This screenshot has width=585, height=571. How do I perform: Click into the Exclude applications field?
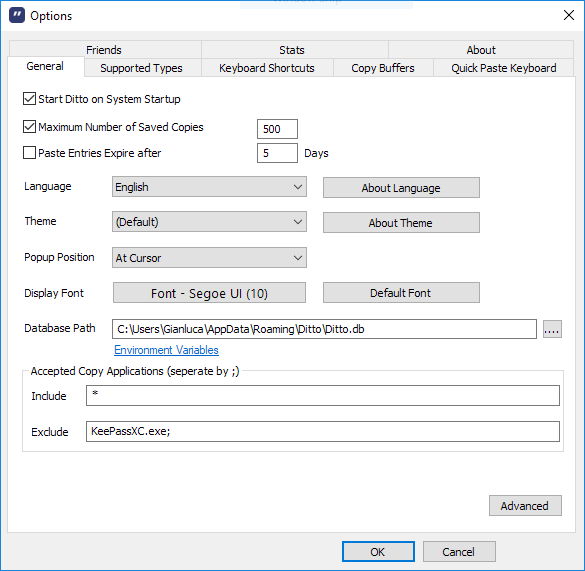(323, 431)
